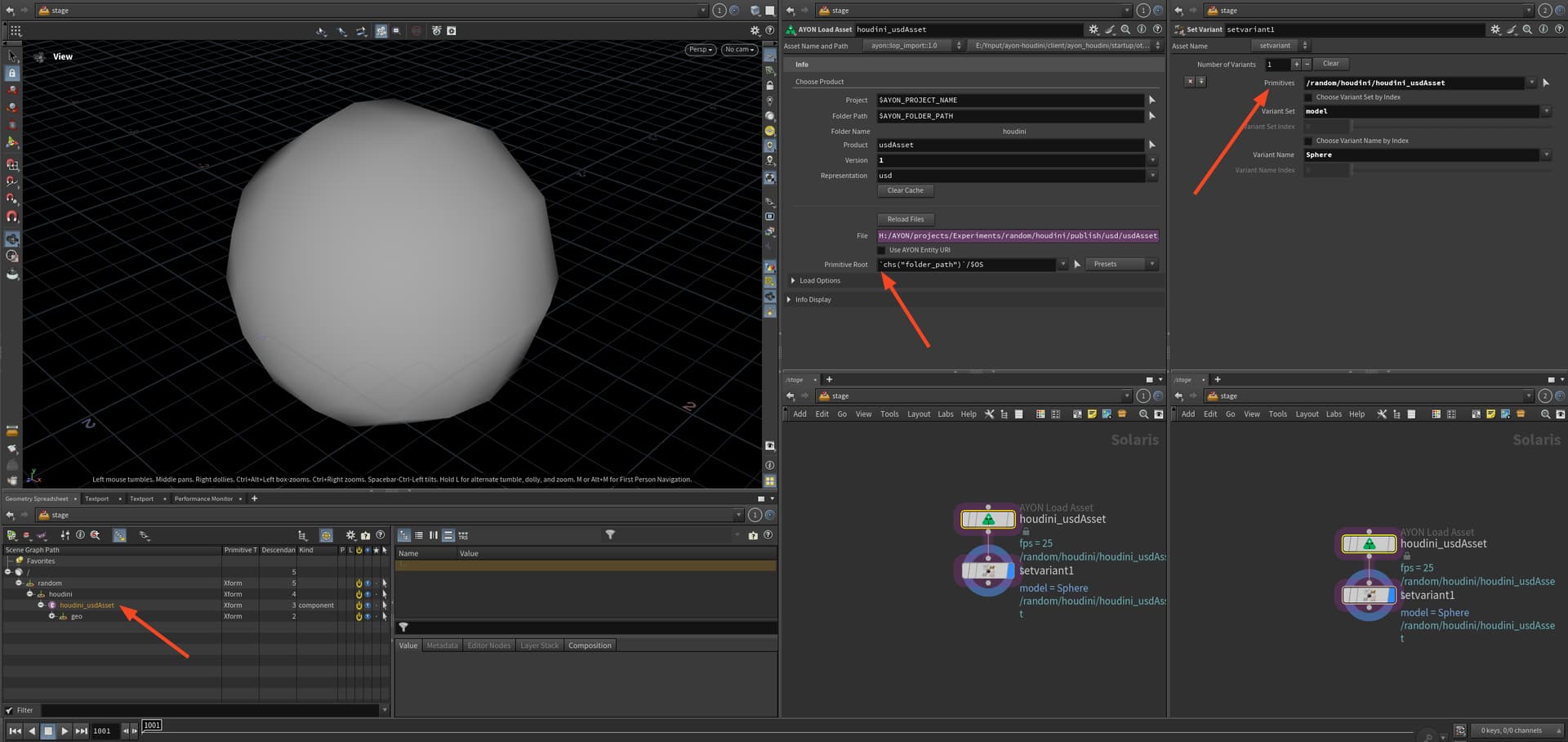The width and height of the screenshot is (1568, 742).
Task: Switch to the Composition tab
Action: pos(590,646)
